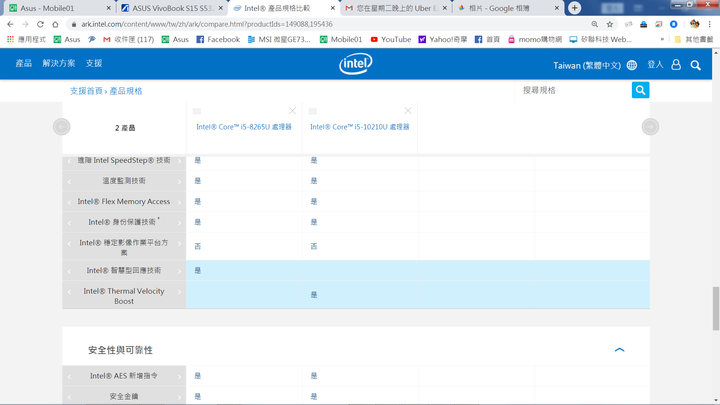Open Intel Core i5-10210U product link
The image size is (720, 405).
pos(360,127)
